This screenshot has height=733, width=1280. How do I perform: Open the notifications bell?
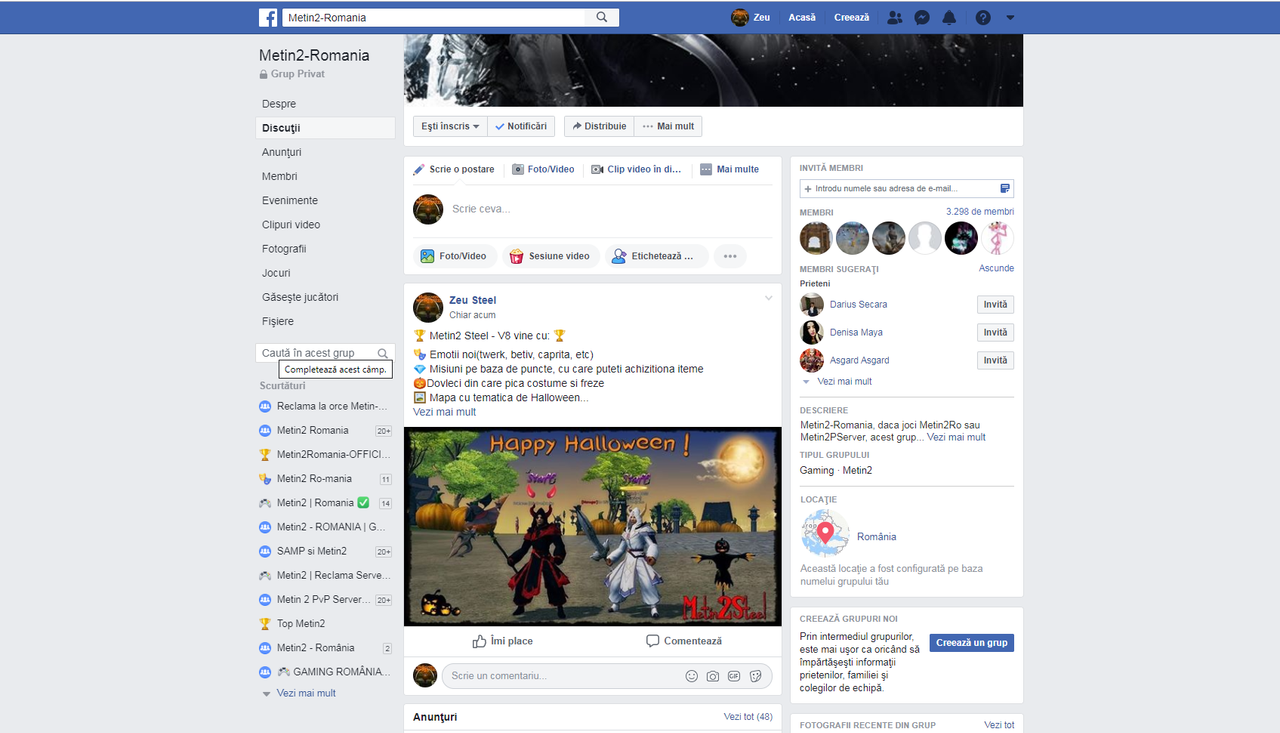tap(949, 17)
